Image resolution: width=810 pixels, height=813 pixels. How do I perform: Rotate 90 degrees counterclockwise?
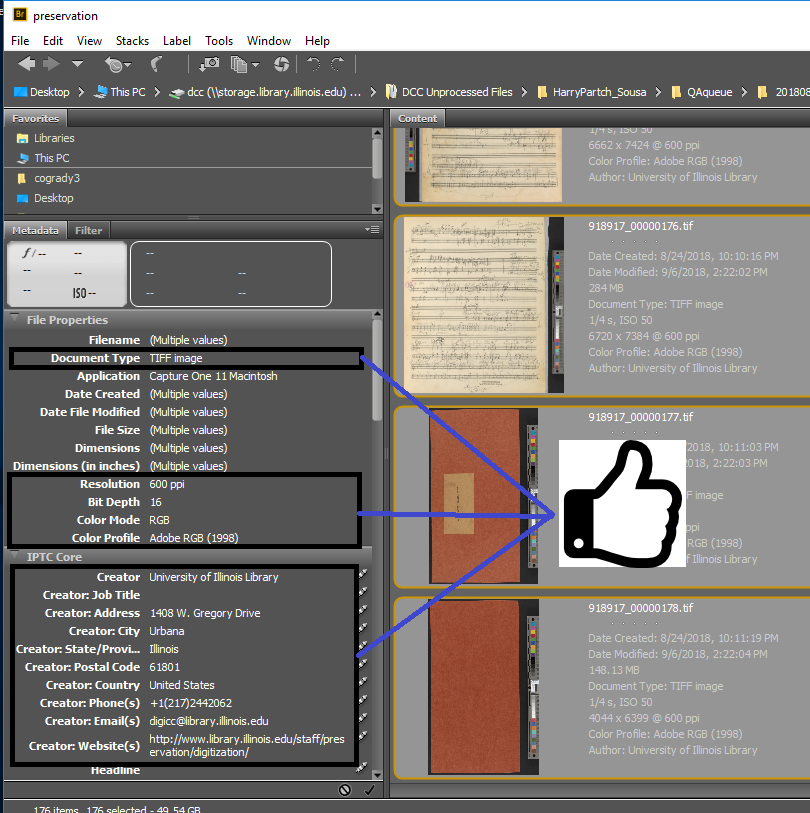(x=313, y=64)
